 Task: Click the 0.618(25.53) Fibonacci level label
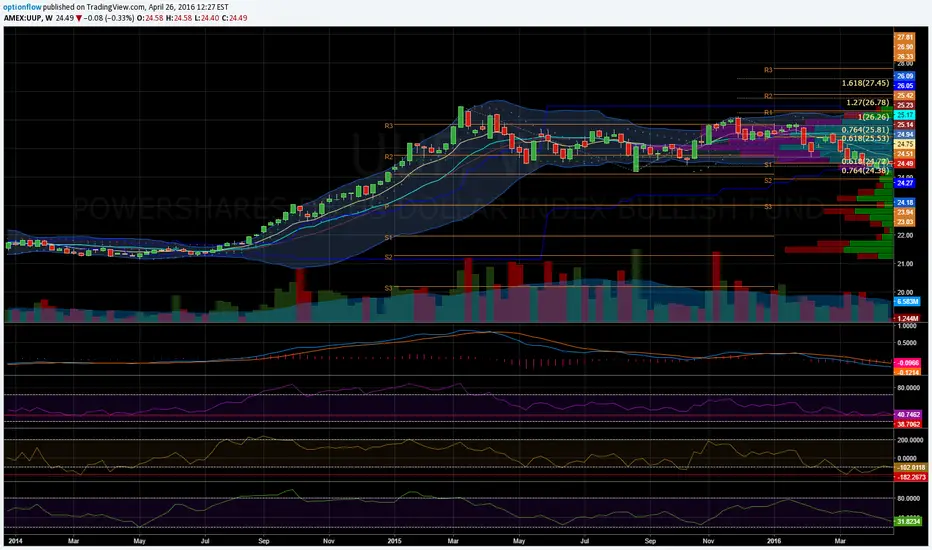[x=865, y=139]
